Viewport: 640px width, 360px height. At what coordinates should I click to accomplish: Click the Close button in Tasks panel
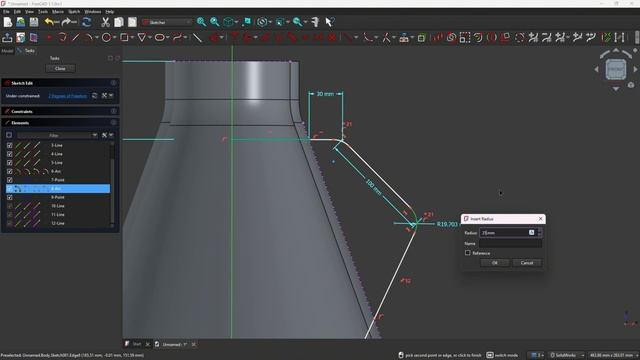click(60, 69)
